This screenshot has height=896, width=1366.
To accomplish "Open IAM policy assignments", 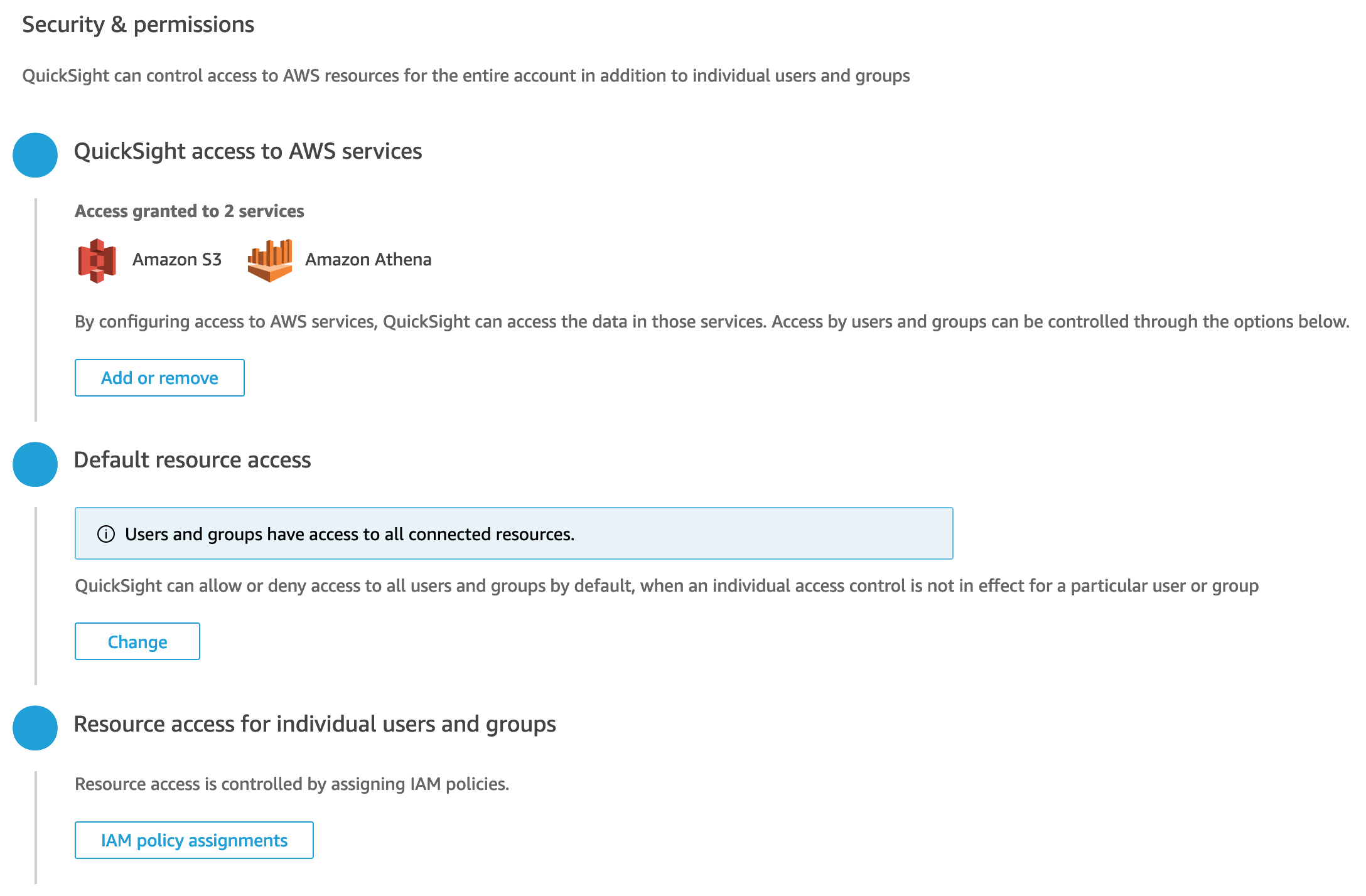I will 194,840.
